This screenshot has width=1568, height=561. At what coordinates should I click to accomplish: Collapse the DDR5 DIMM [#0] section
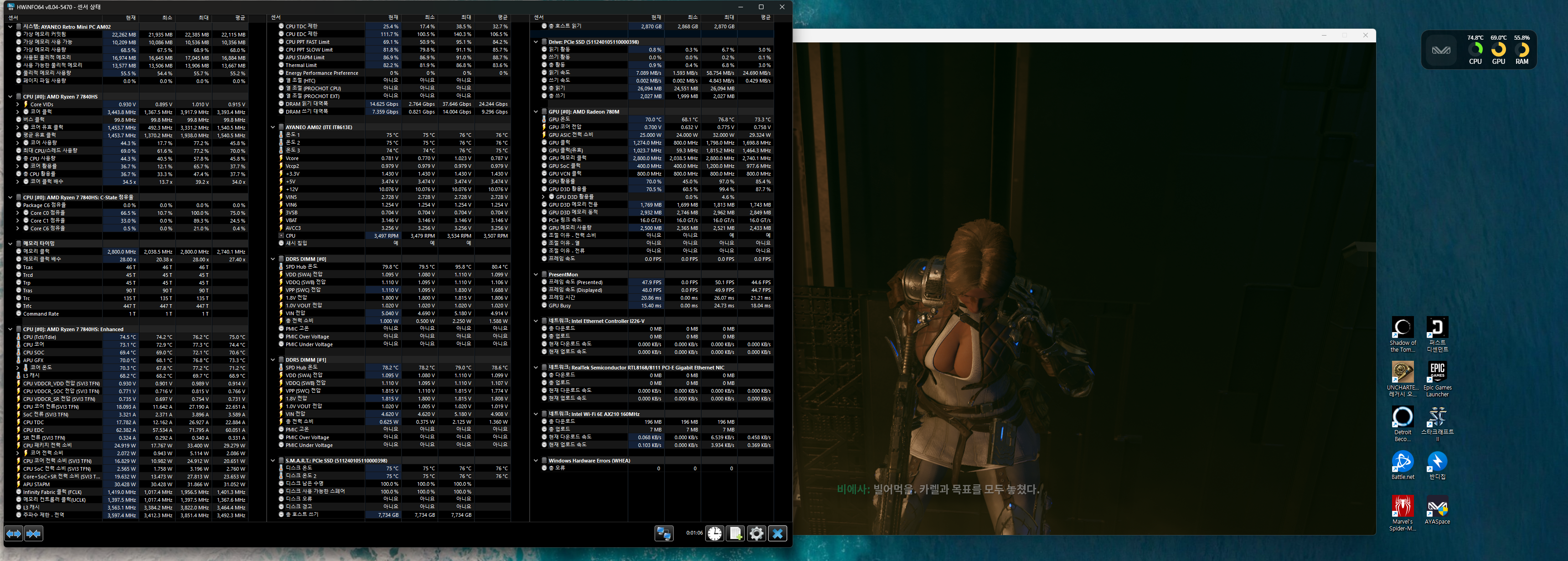(273, 259)
